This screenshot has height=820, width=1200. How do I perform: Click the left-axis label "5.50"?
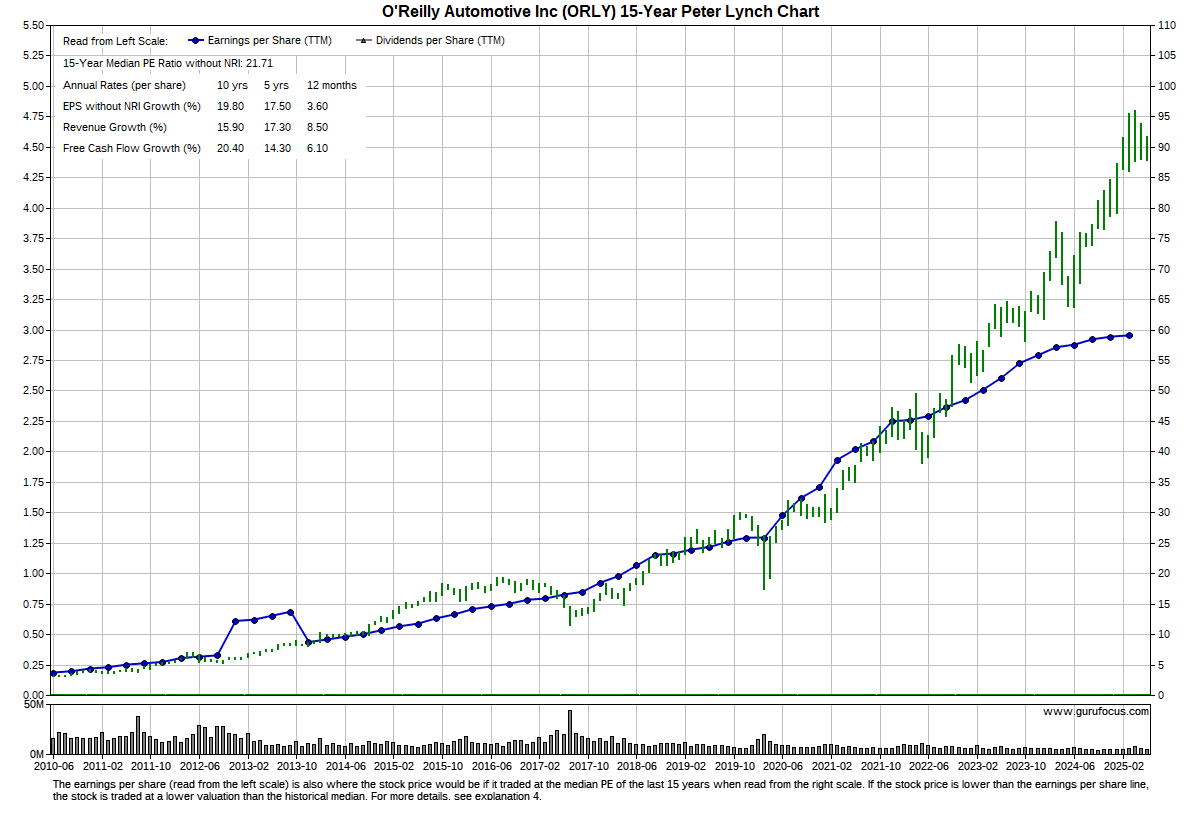32,25
